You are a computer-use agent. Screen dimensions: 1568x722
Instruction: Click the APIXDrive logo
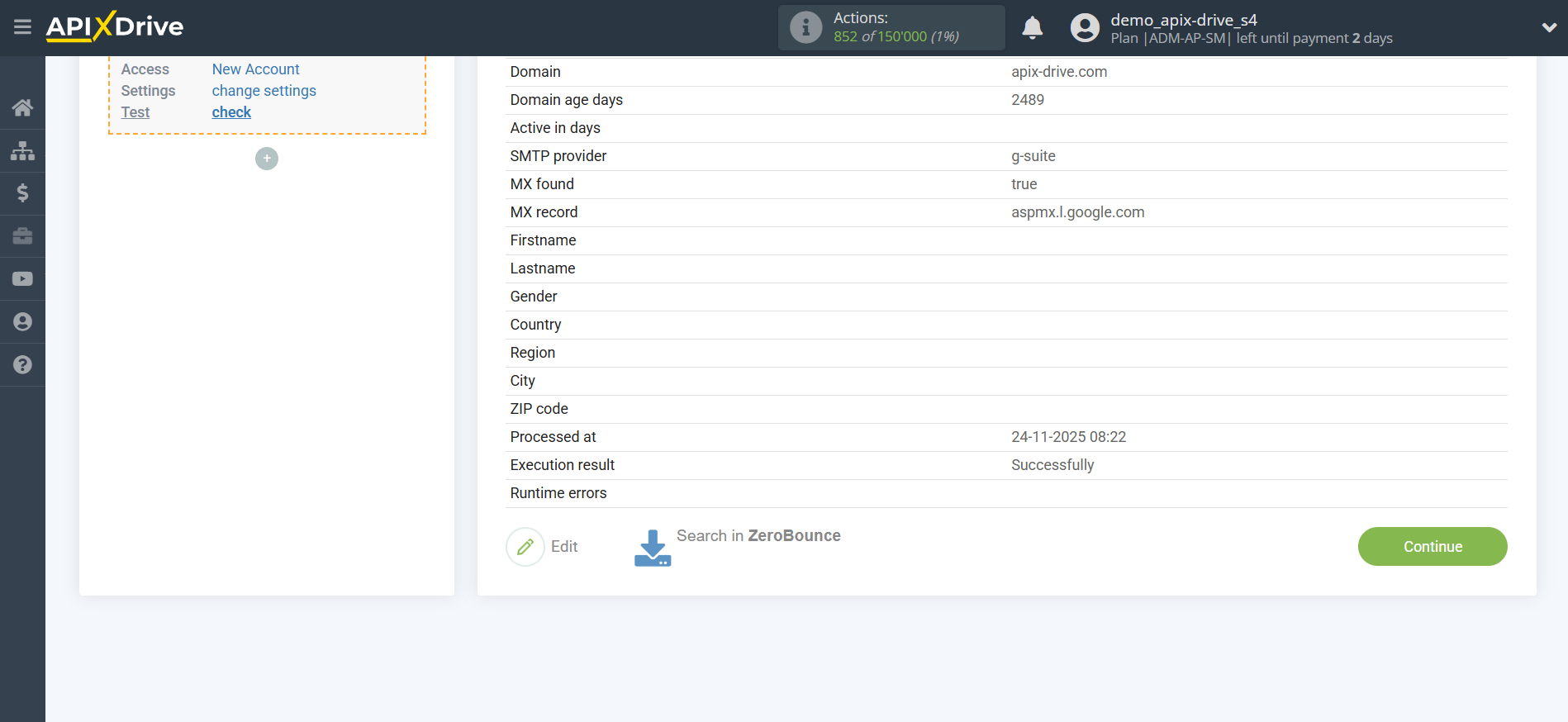point(115,27)
